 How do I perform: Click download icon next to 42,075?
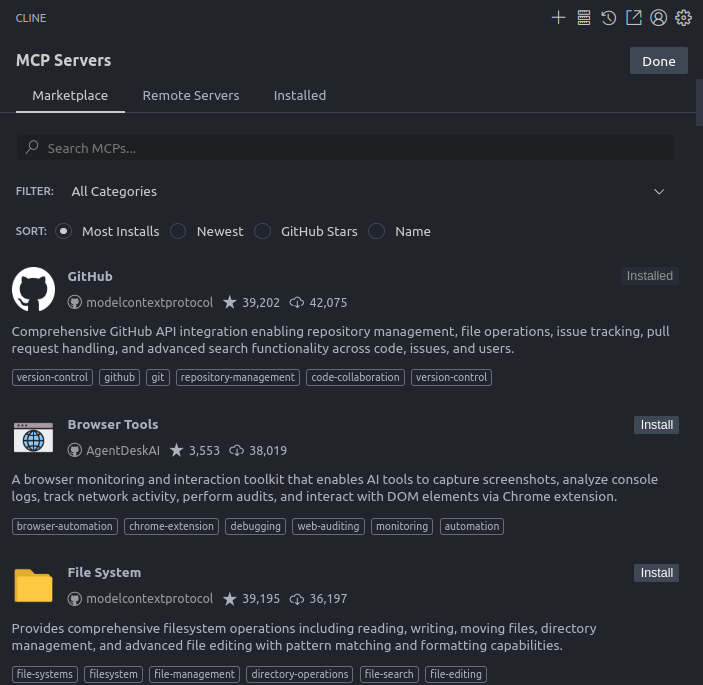[296, 303]
